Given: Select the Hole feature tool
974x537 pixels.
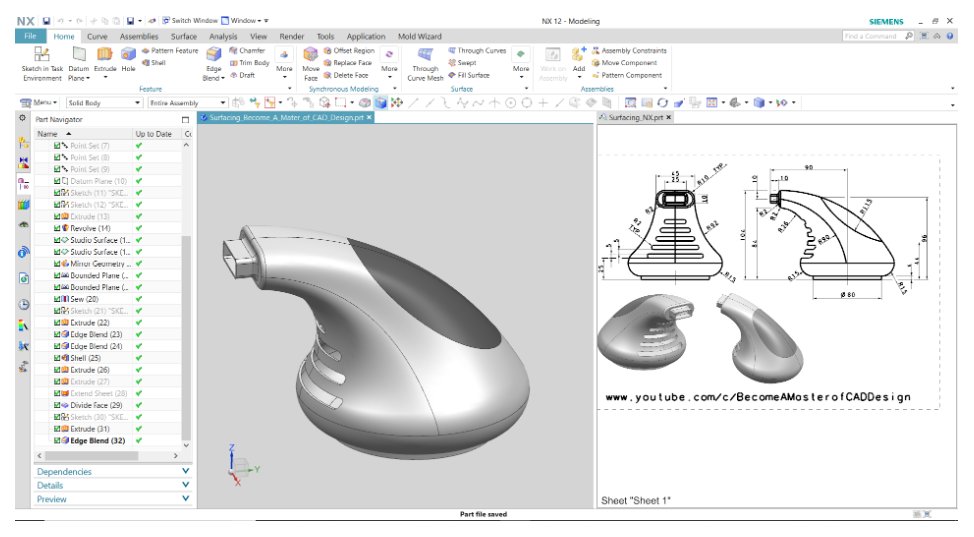Looking at the screenshot, I should pyautogui.click(x=128, y=59).
